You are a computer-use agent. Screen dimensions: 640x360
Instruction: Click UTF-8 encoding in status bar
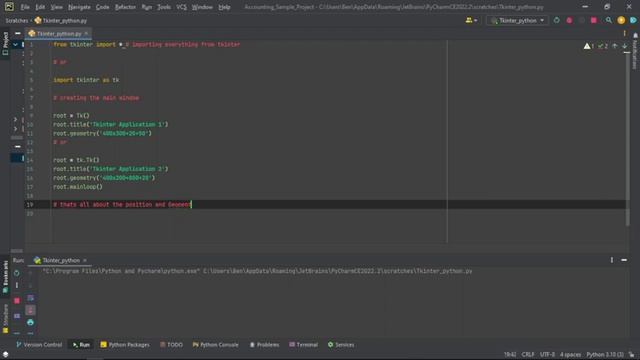pos(547,354)
